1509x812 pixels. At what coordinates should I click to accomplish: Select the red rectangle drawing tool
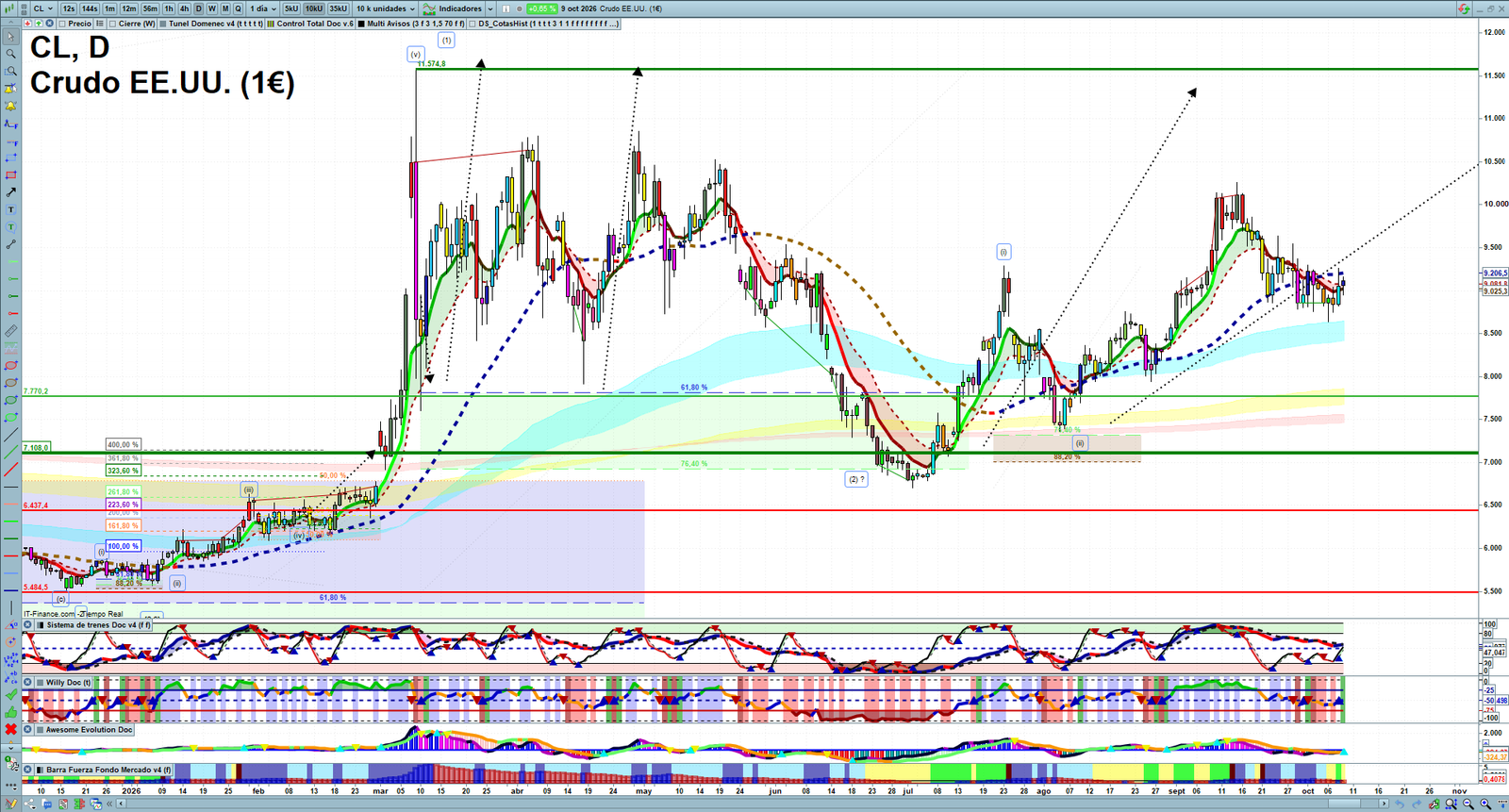click(x=10, y=175)
